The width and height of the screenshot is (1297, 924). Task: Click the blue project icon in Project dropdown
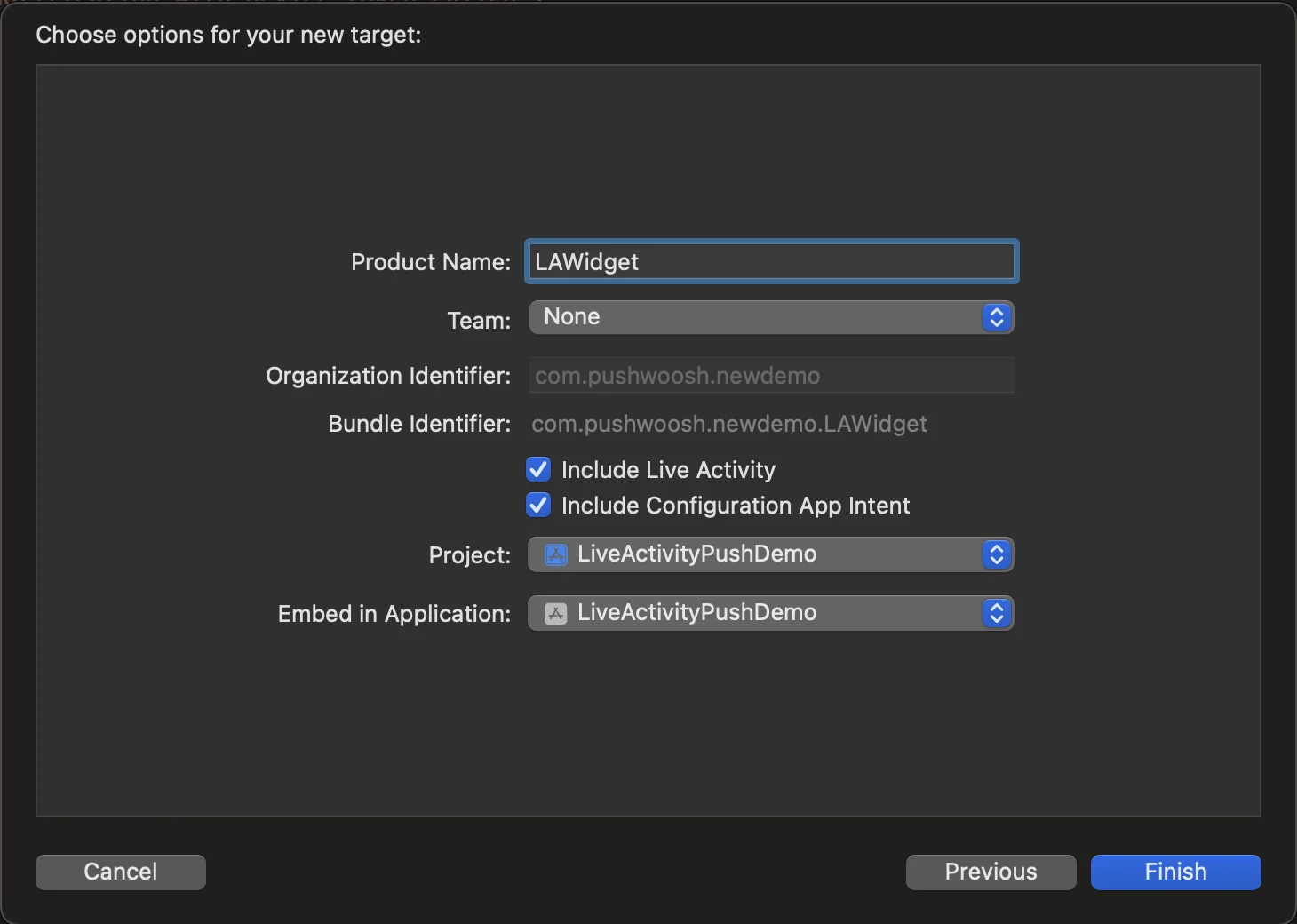(x=556, y=555)
